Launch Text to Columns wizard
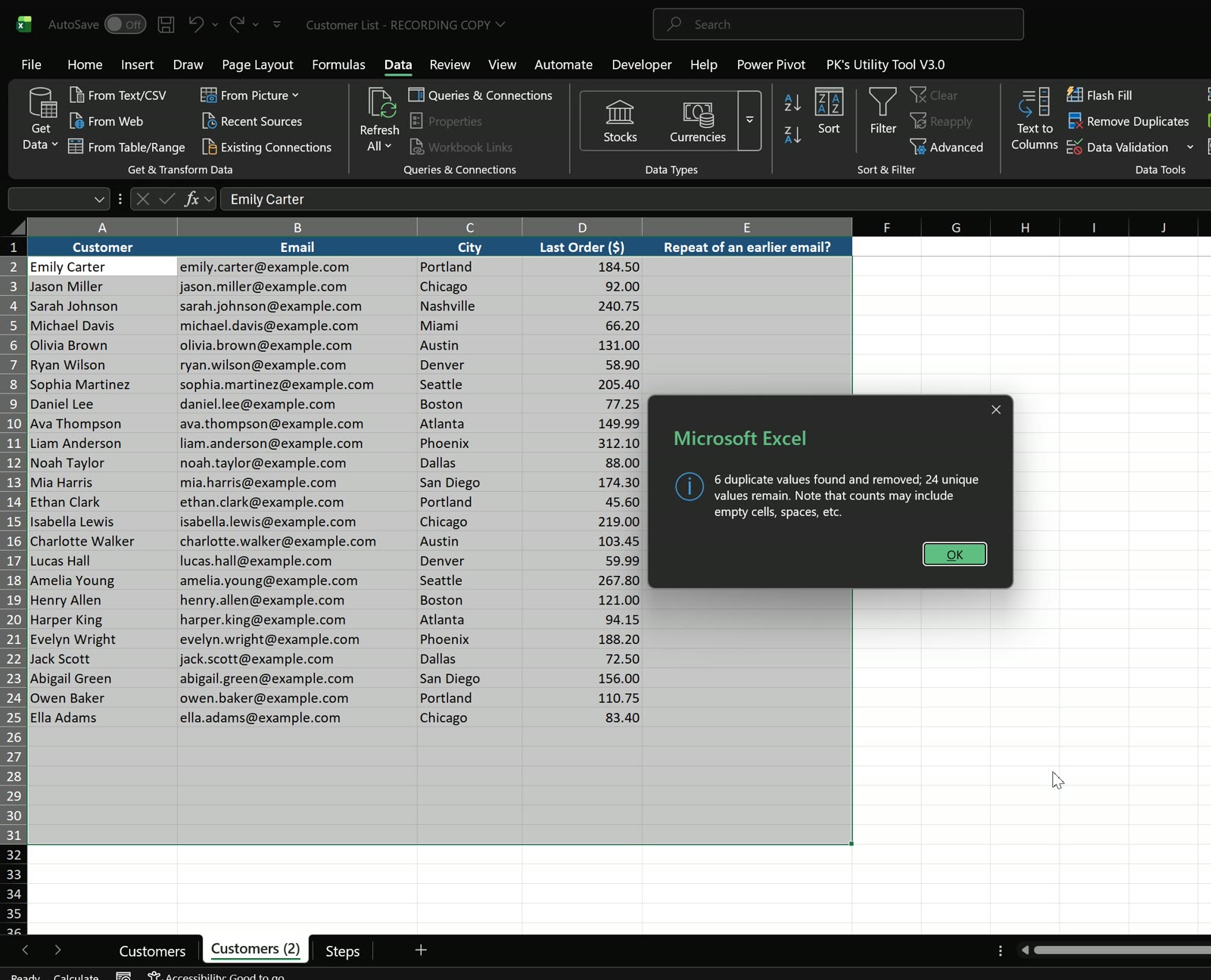1211x980 pixels. 1035,120
